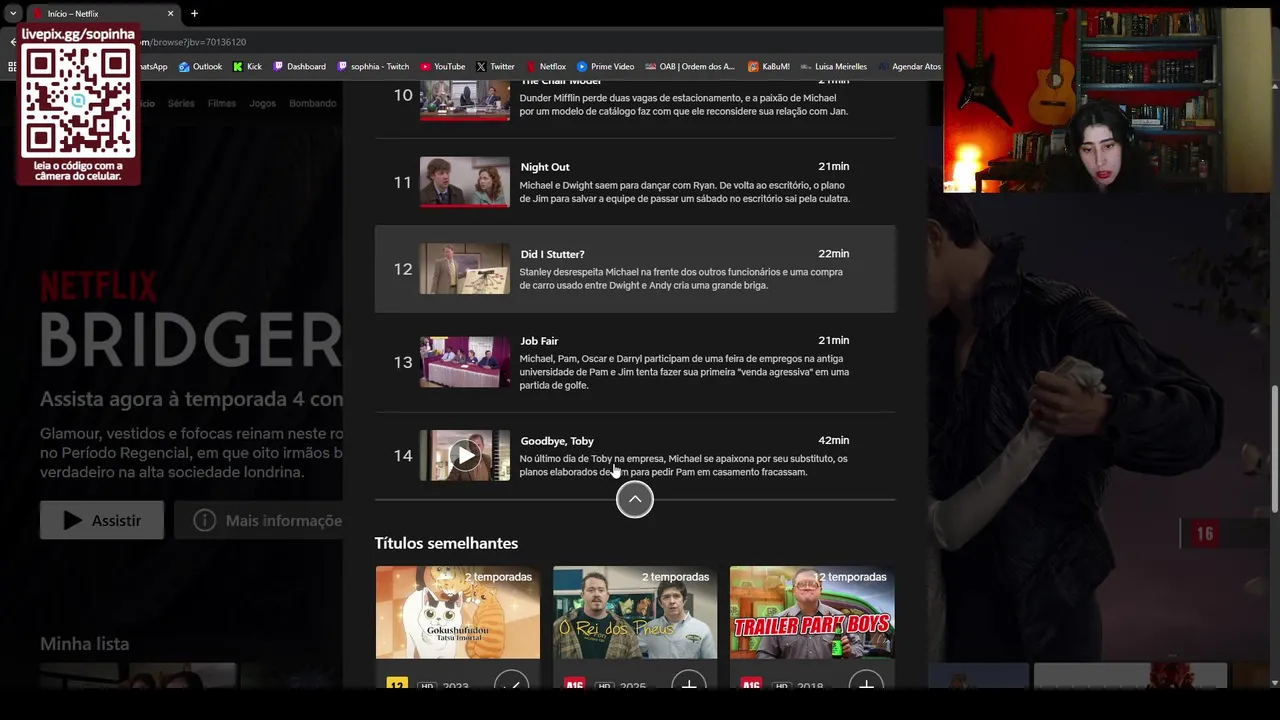Viewport: 1280px width, 720px height.
Task: Click the Job Fair episode title
Action: (x=539, y=341)
